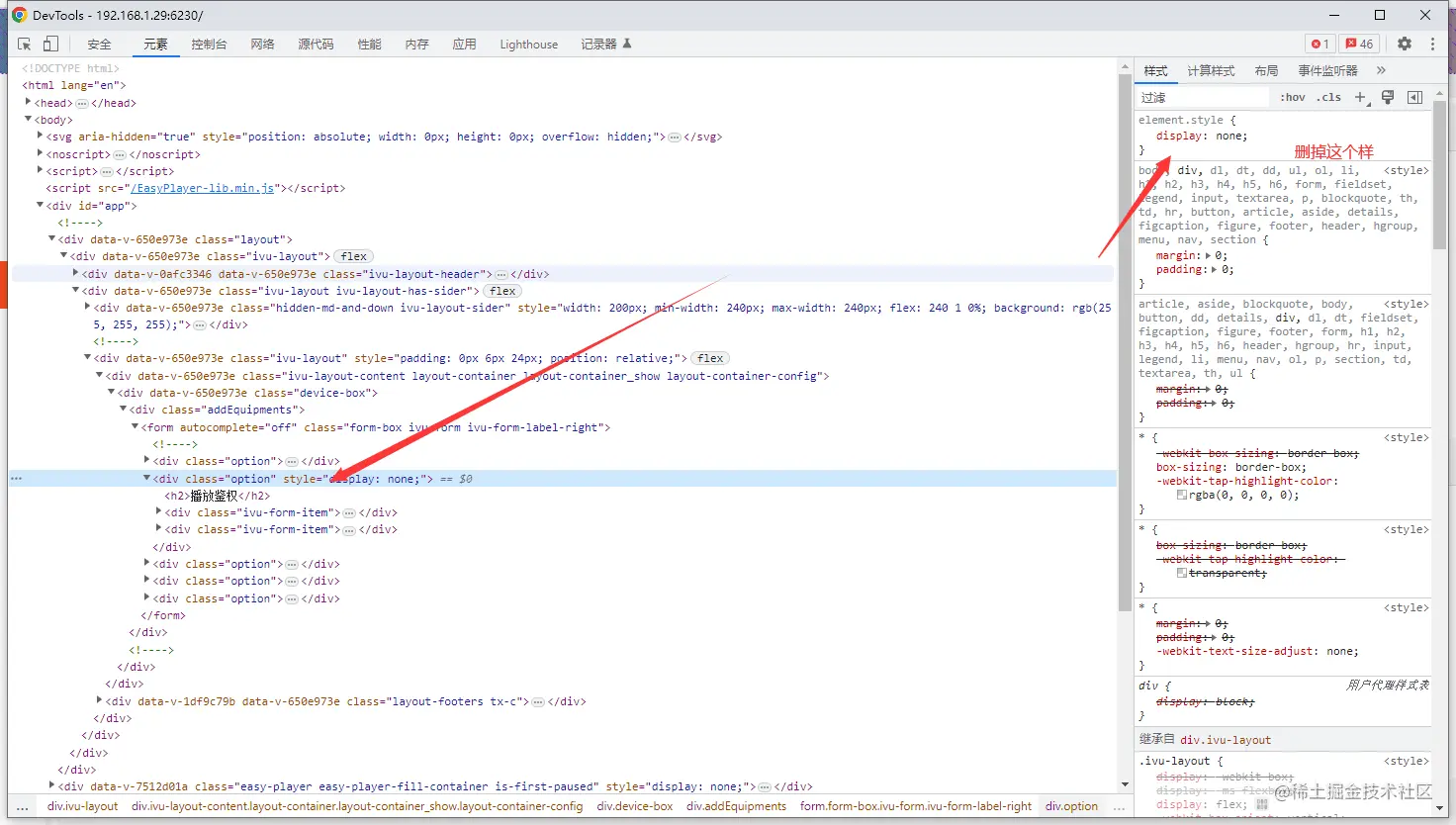This screenshot has width=1456, height=825.
Task: Expand the svg aria-hidden node
Action: pos(41,136)
